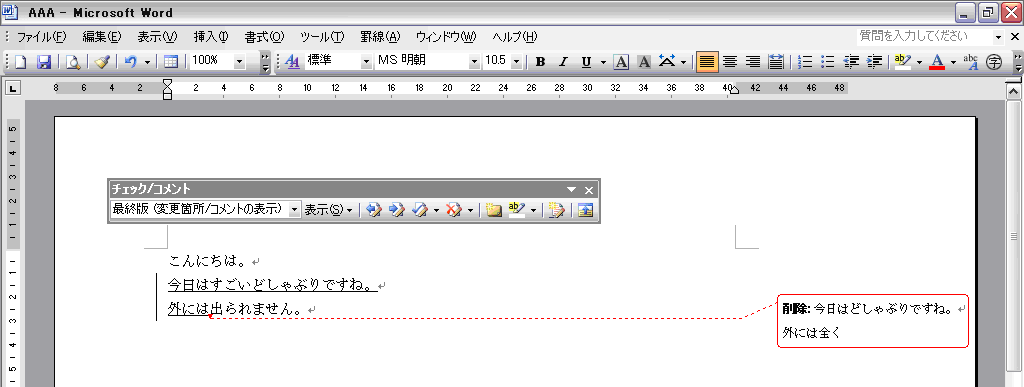Insert a new comment

click(494, 209)
